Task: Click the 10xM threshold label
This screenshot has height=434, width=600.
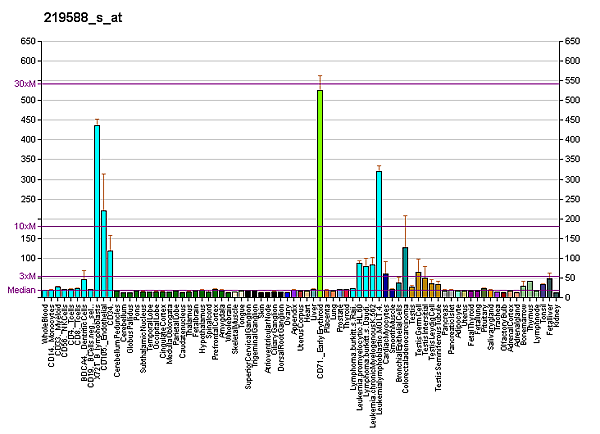Action: [25, 226]
